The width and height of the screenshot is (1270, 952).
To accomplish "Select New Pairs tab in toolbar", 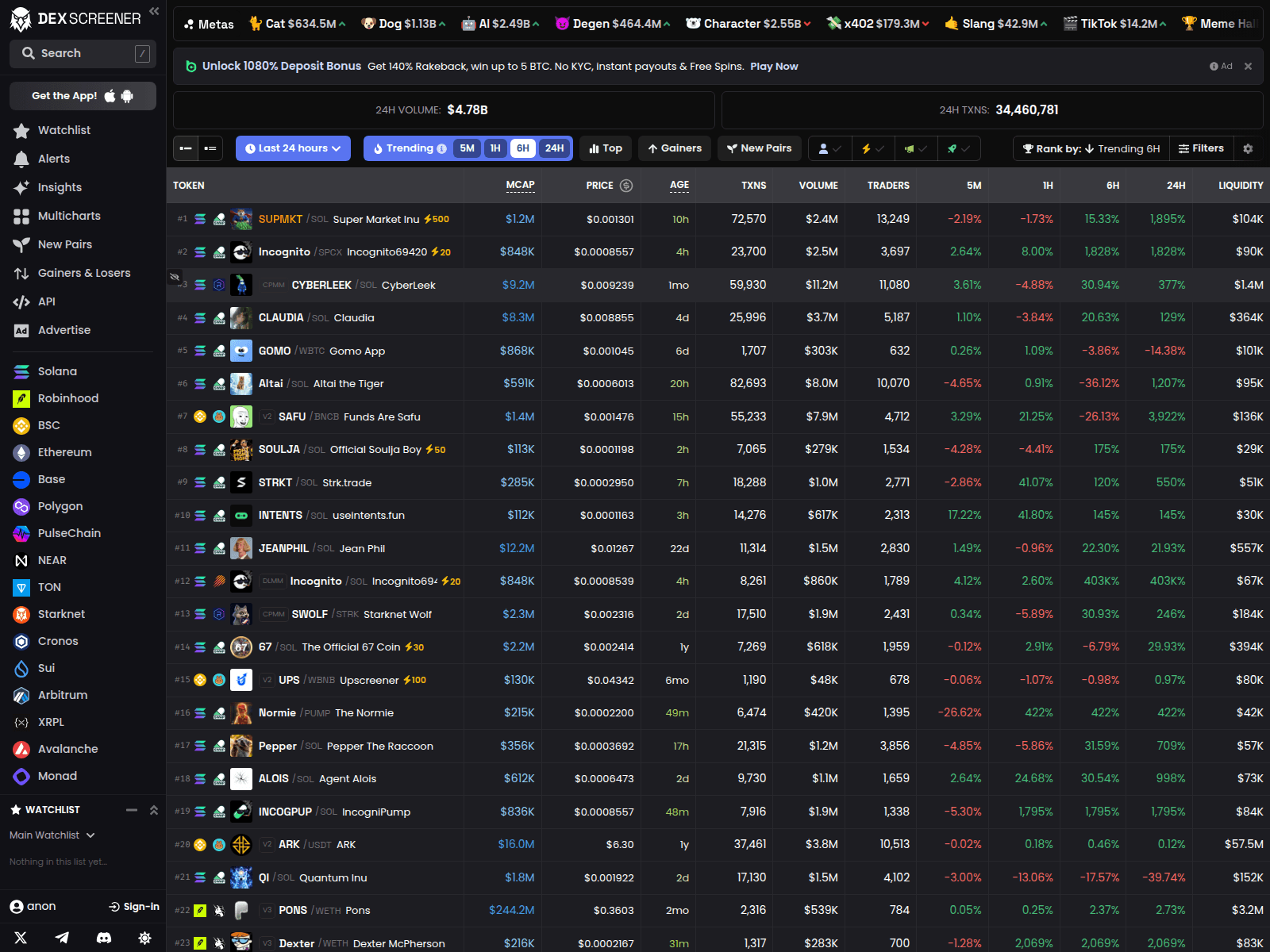I will 760,148.
